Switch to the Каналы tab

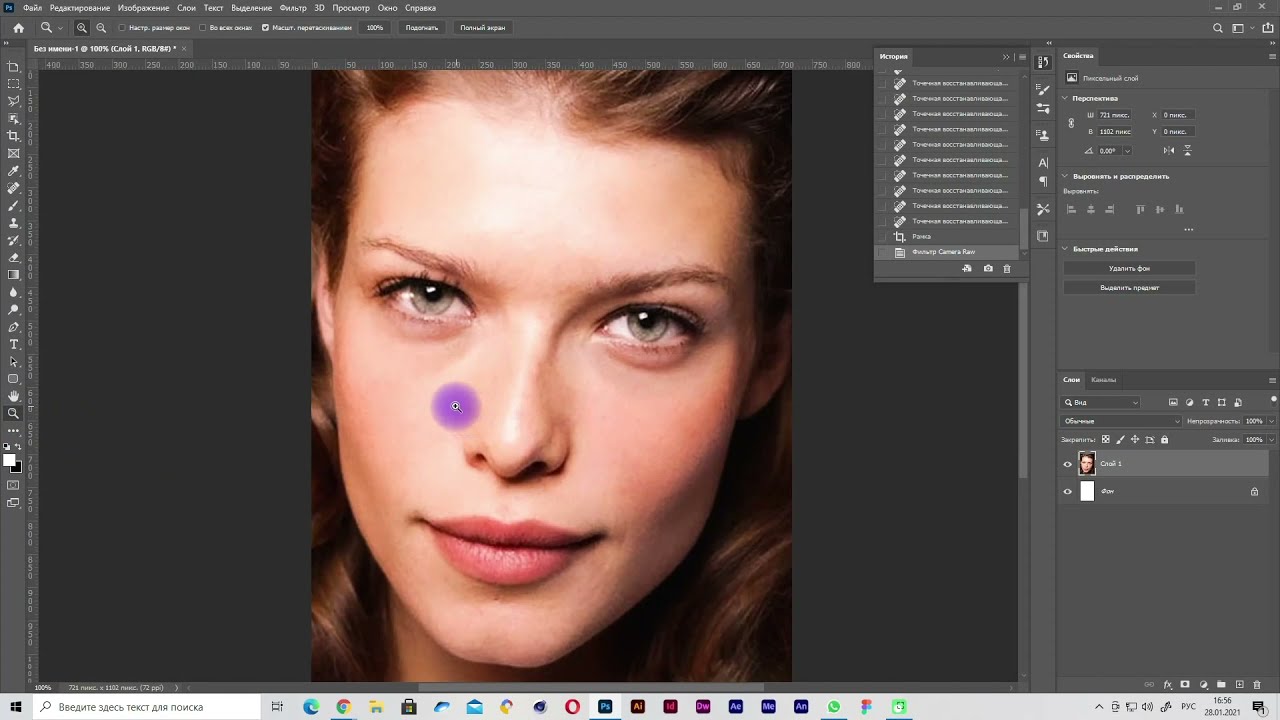pyautogui.click(x=1103, y=380)
